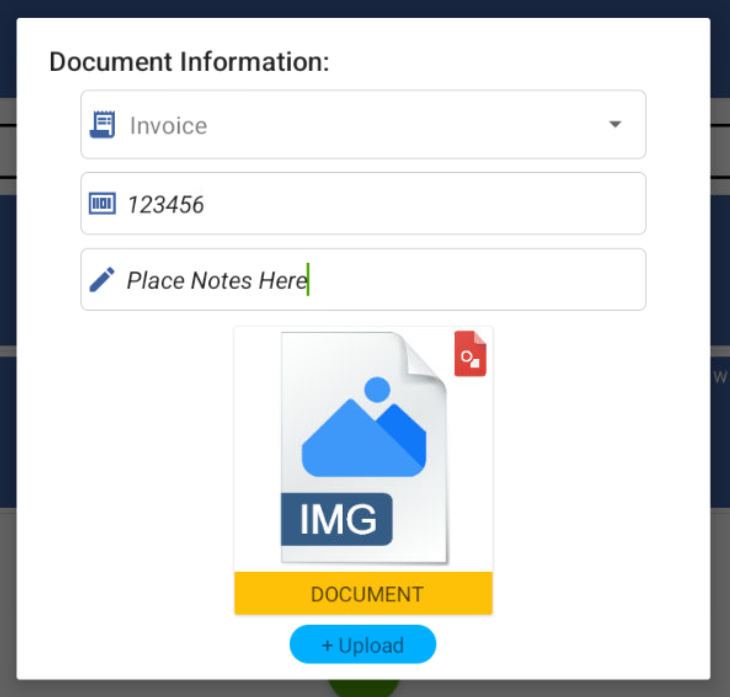Open the Invoice document type dropdown

363,124
